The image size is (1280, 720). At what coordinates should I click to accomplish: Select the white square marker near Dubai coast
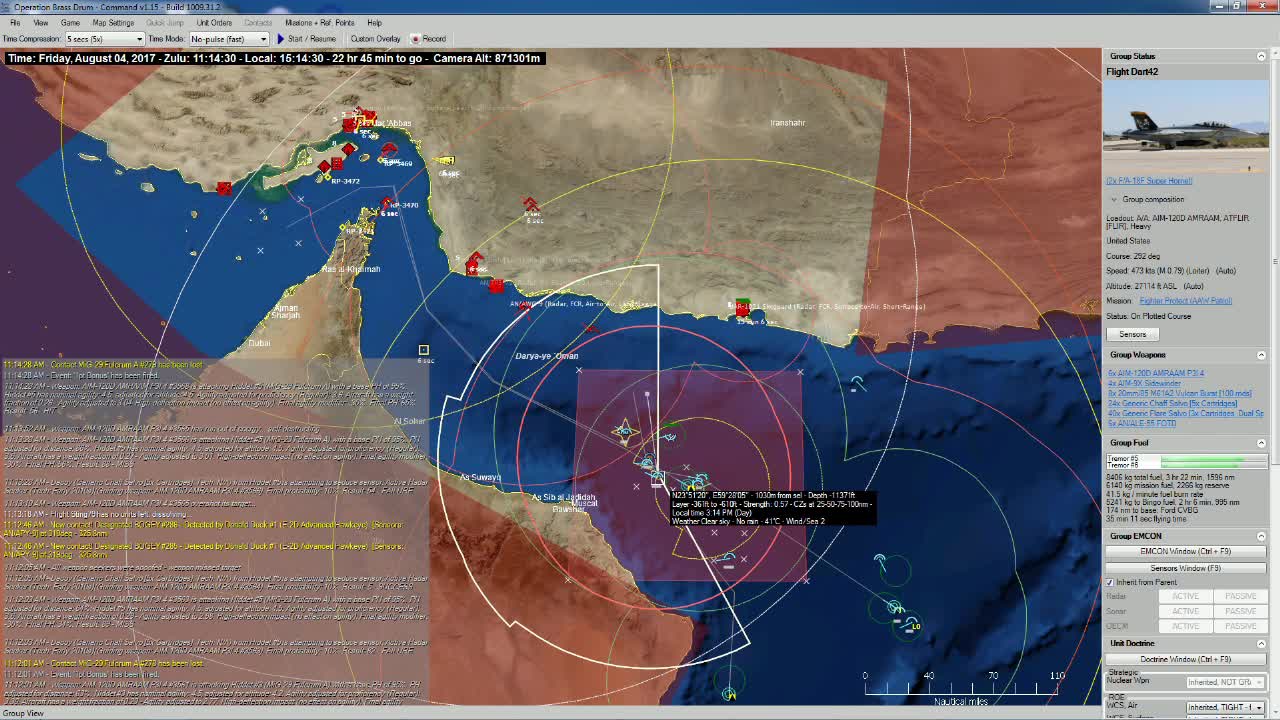[423, 350]
